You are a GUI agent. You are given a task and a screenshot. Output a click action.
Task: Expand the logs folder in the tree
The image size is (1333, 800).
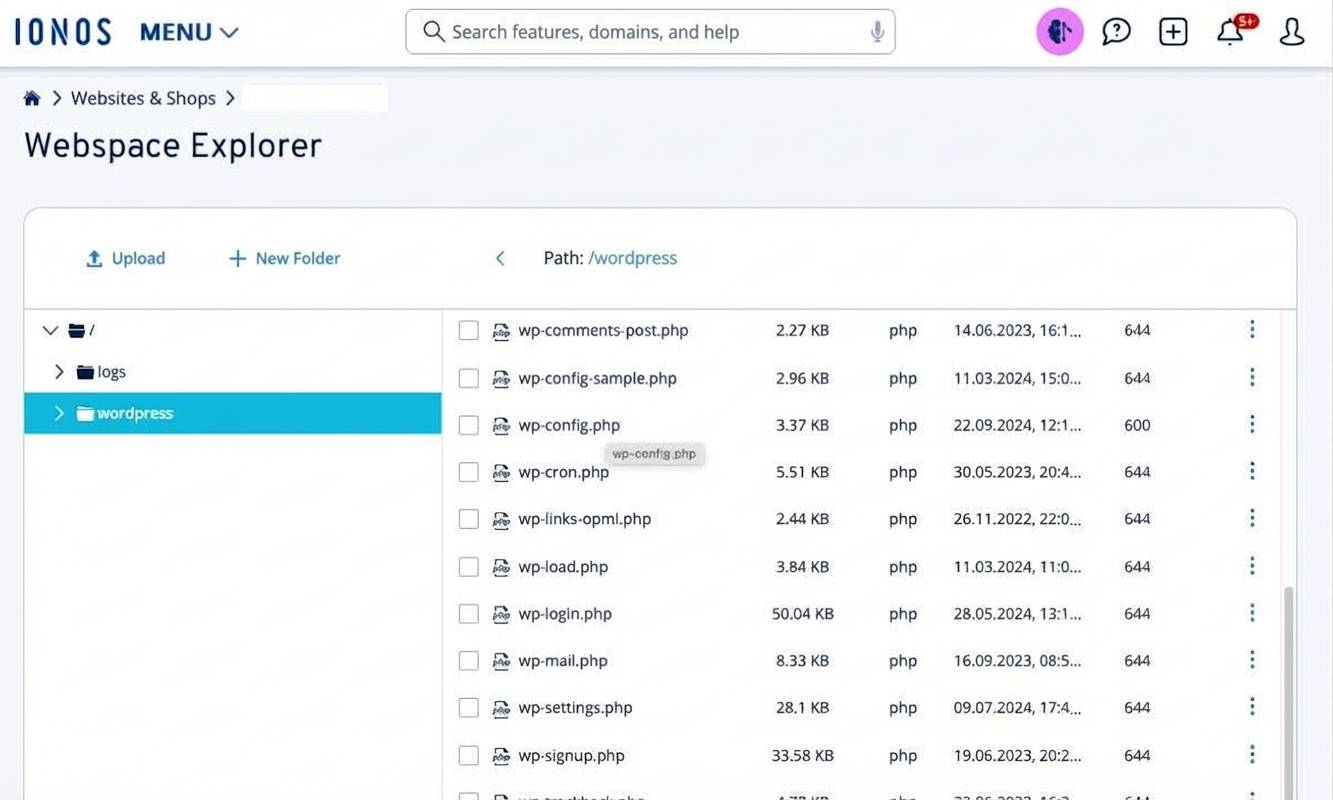point(59,371)
